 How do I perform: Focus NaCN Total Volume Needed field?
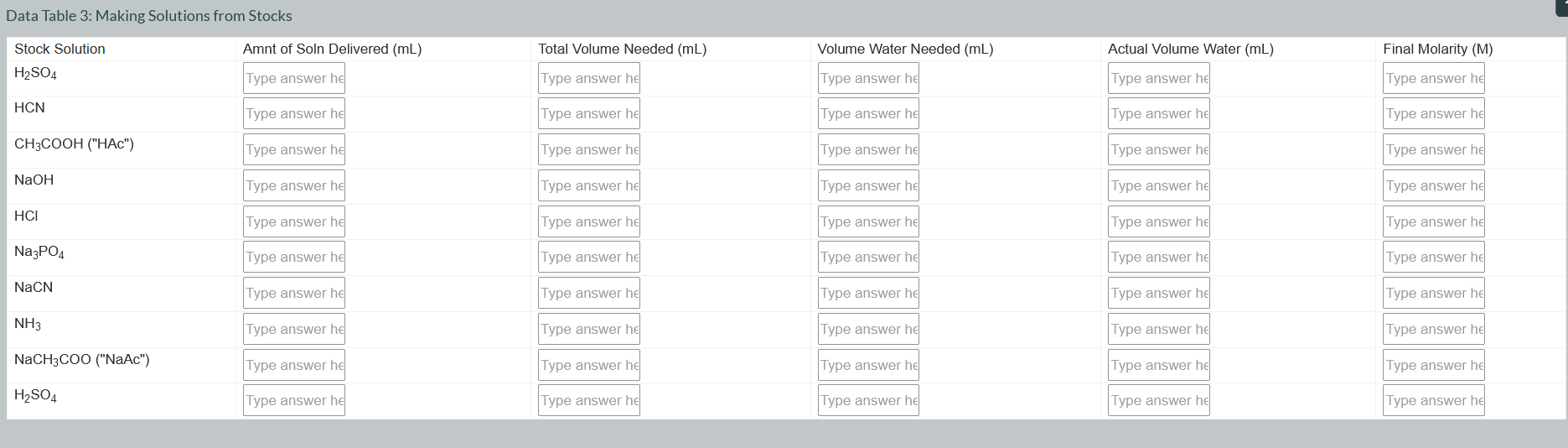[x=588, y=294]
